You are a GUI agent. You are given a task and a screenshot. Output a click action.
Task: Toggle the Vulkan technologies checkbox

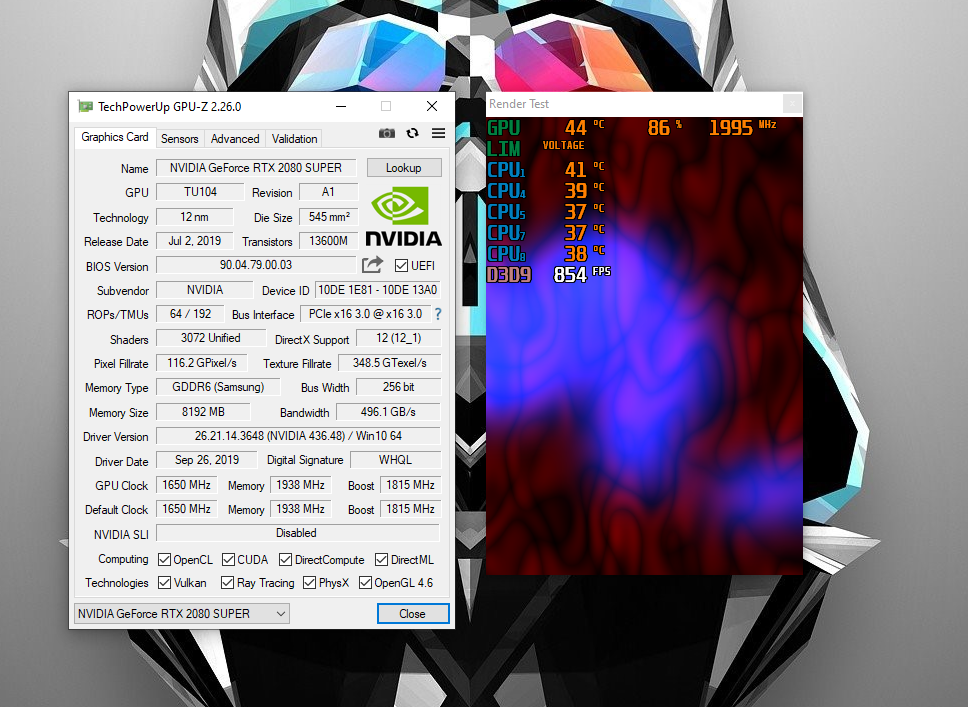point(163,582)
